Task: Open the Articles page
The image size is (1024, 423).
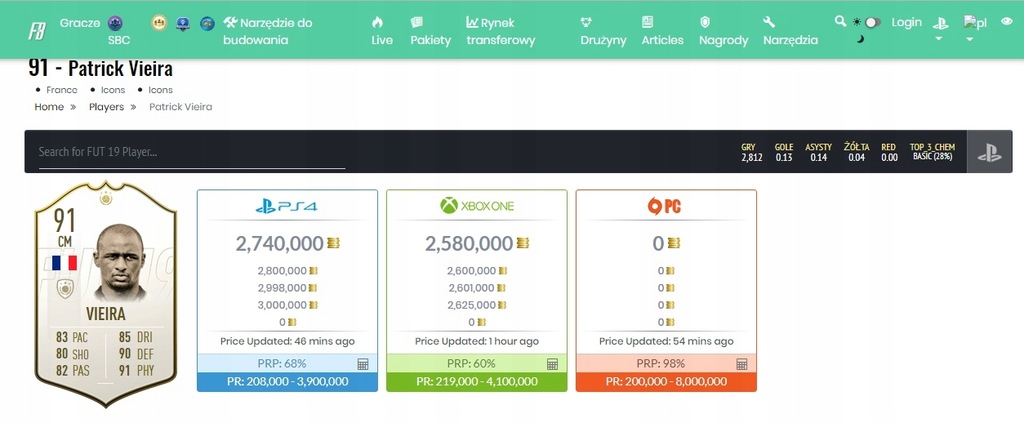Action: point(662,40)
